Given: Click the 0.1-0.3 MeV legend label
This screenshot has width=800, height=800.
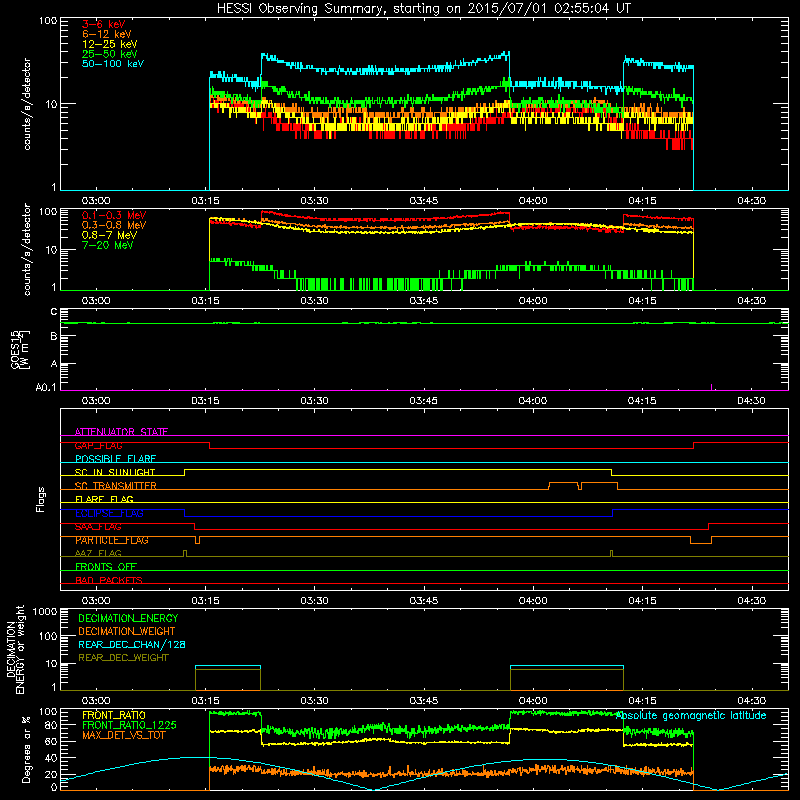Looking at the screenshot, I should (114, 215).
